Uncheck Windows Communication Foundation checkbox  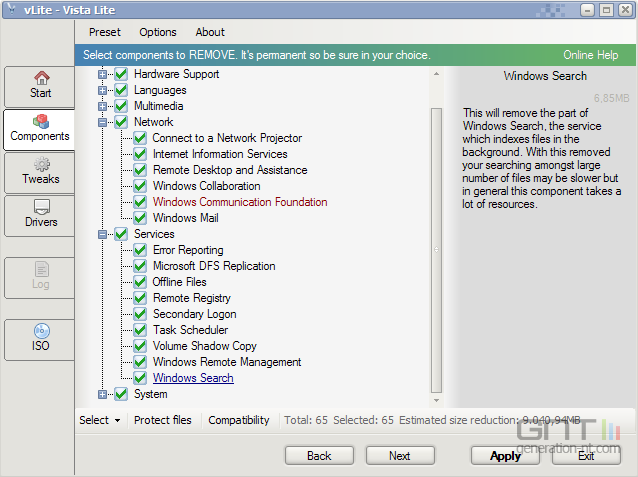[x=140, y=202]
